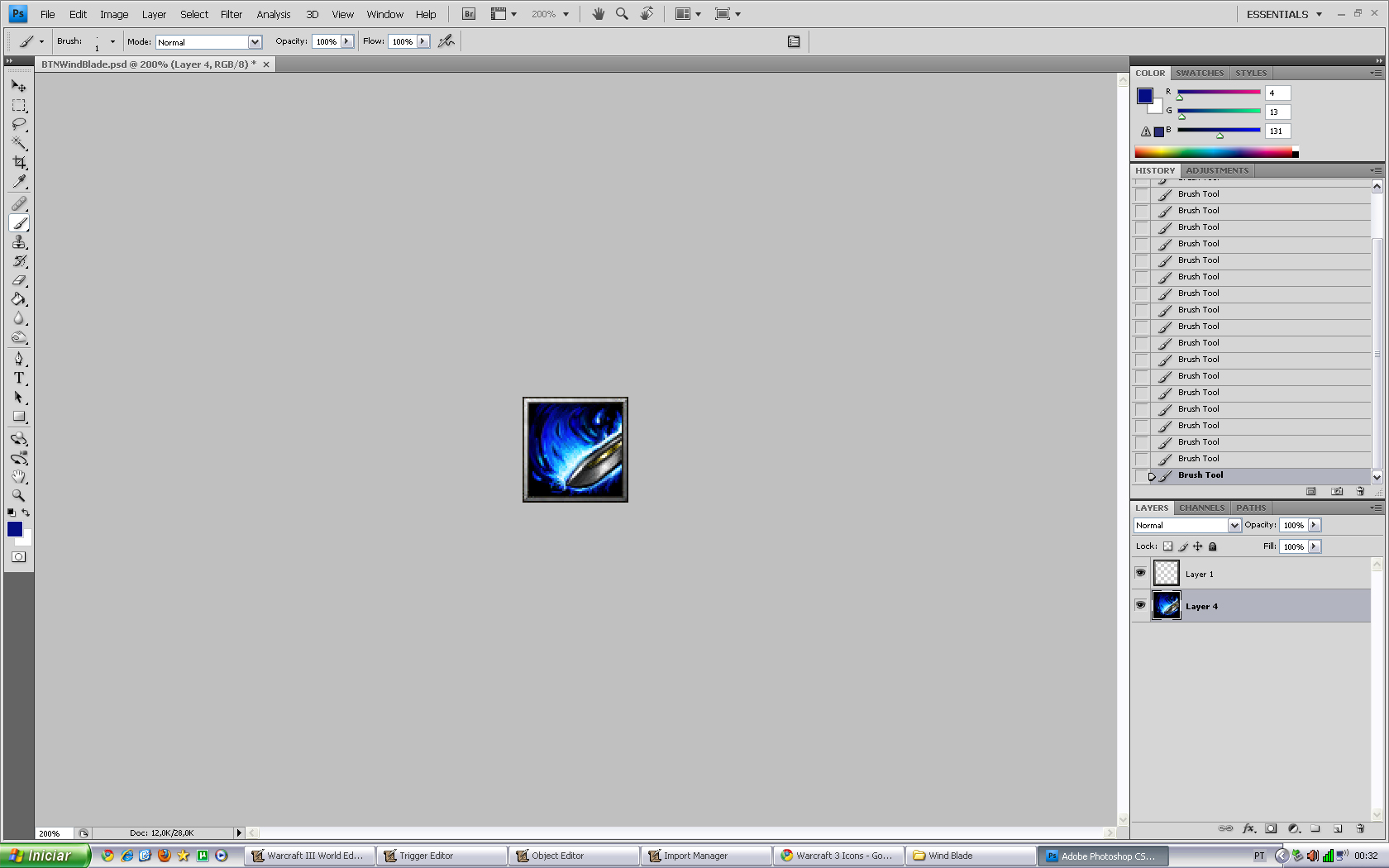This screenshot has width=1389, height=868.
Task: Open the Opacity slider popup in options bar
Action: 347,41
